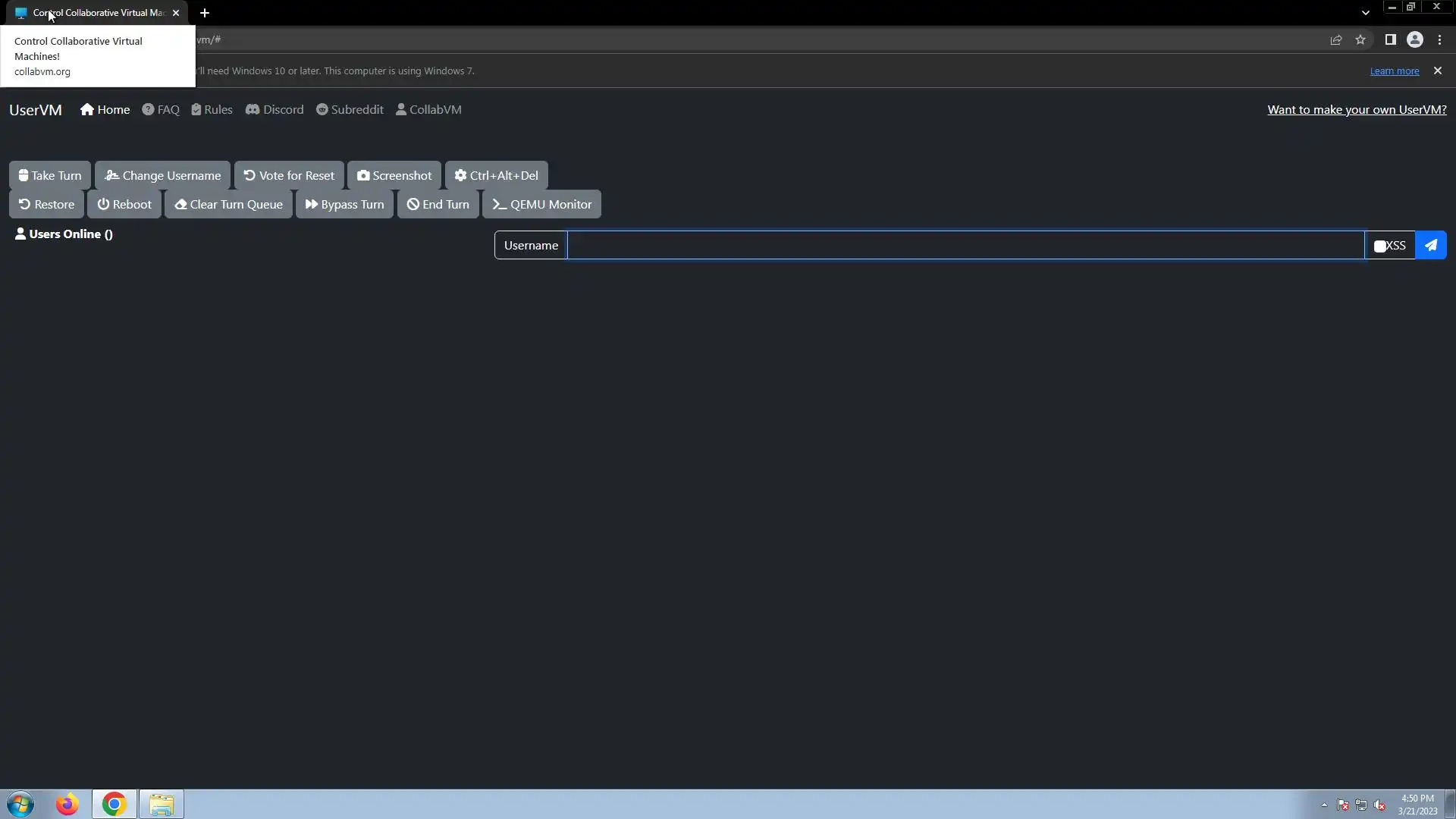Open the QEMU Monitor terminal
Image resolution: width=1456 pixels, height=819 pixels.
(x=541, y=204)
